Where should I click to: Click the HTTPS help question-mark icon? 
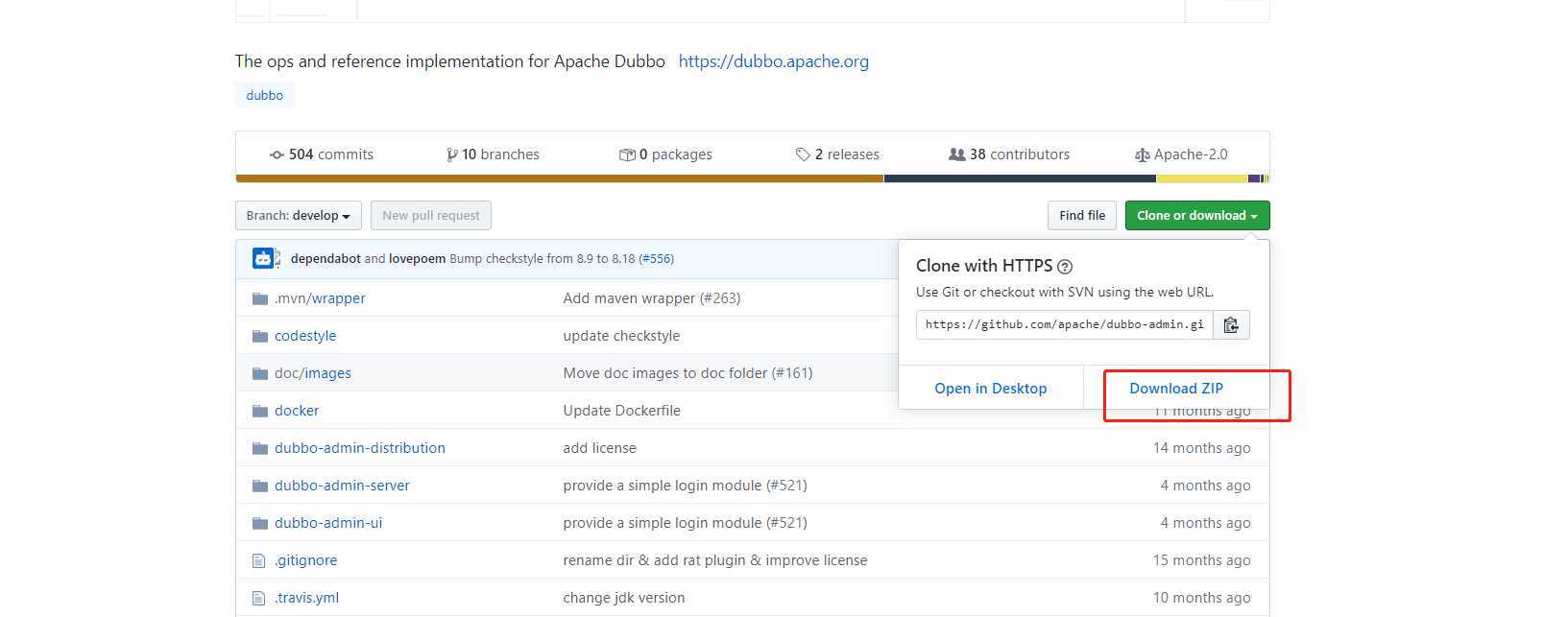(1065, 267)
